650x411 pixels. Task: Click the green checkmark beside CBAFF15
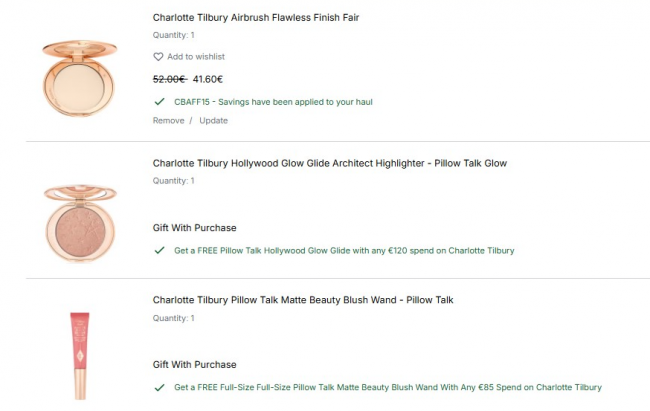click(x=159, y=101)
